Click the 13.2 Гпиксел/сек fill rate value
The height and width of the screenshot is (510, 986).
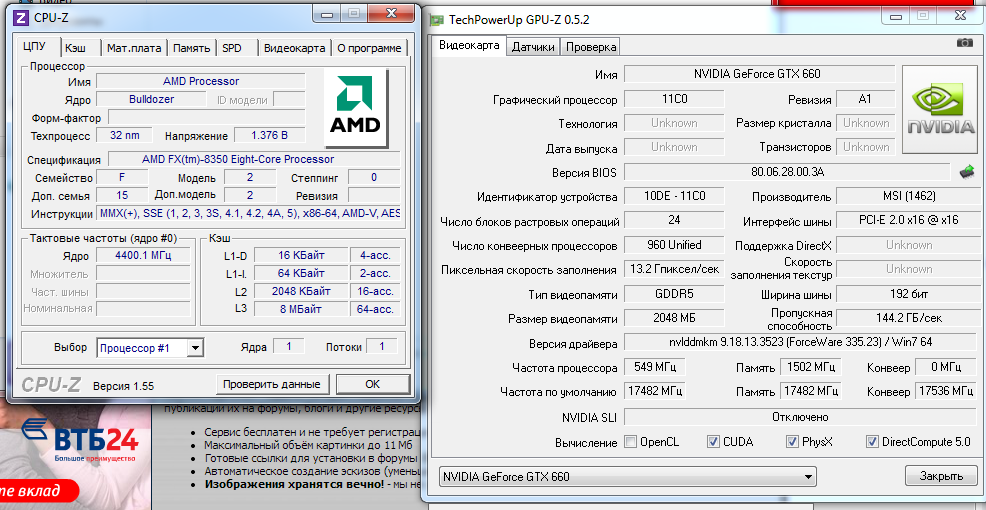coord(673,269)
